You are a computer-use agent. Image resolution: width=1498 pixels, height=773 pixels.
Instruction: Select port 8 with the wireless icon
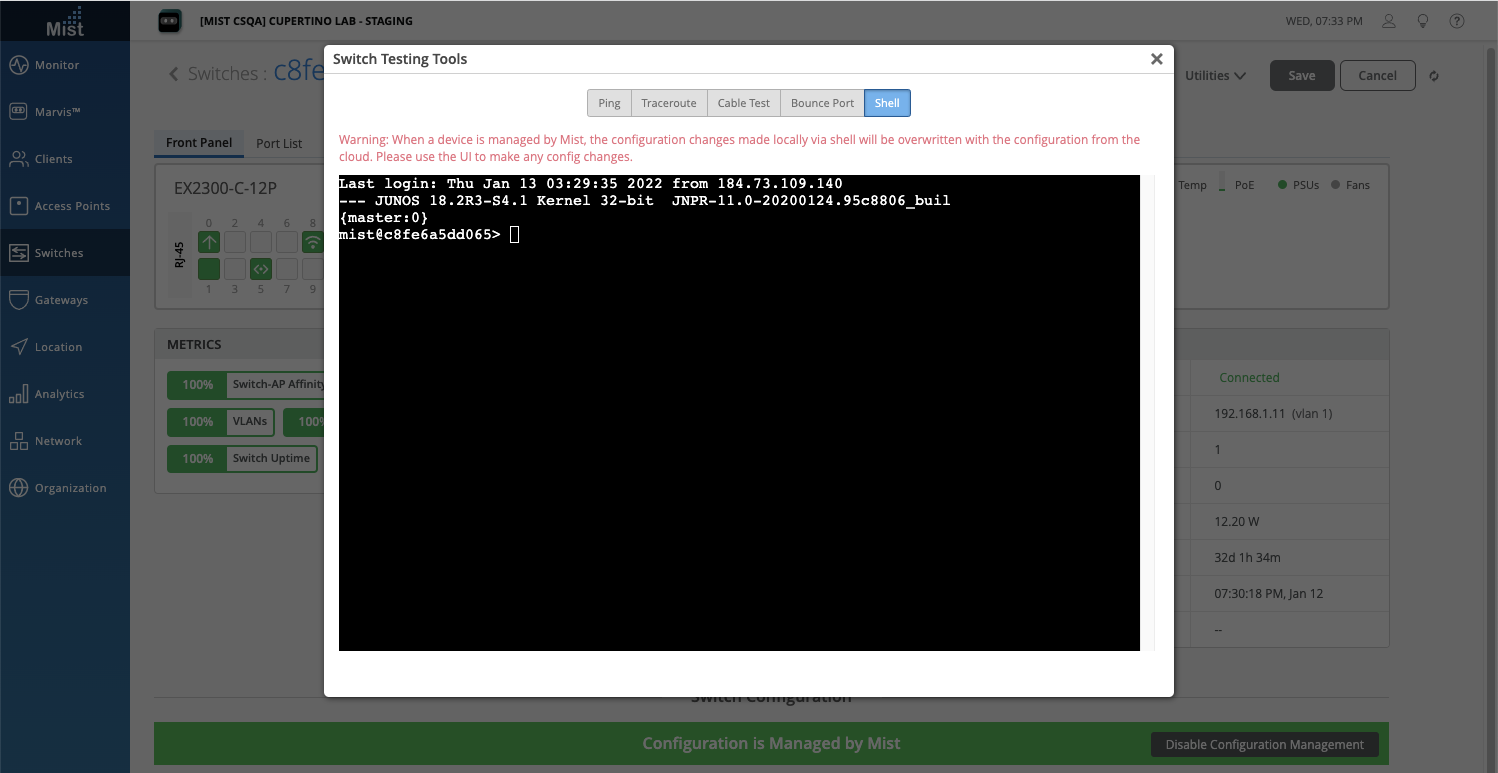tap(312, 242)
